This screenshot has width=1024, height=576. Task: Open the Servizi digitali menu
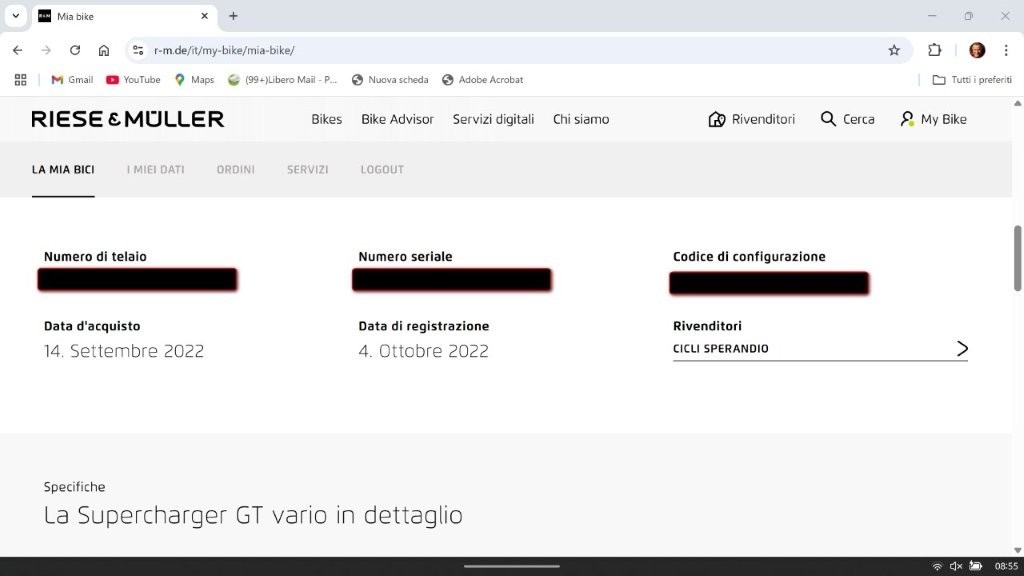tap(493, 119)
